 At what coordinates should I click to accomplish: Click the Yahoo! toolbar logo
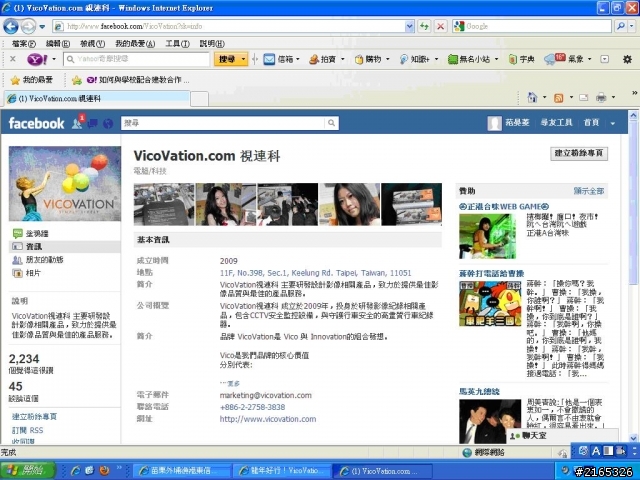[x=37, y=60]
